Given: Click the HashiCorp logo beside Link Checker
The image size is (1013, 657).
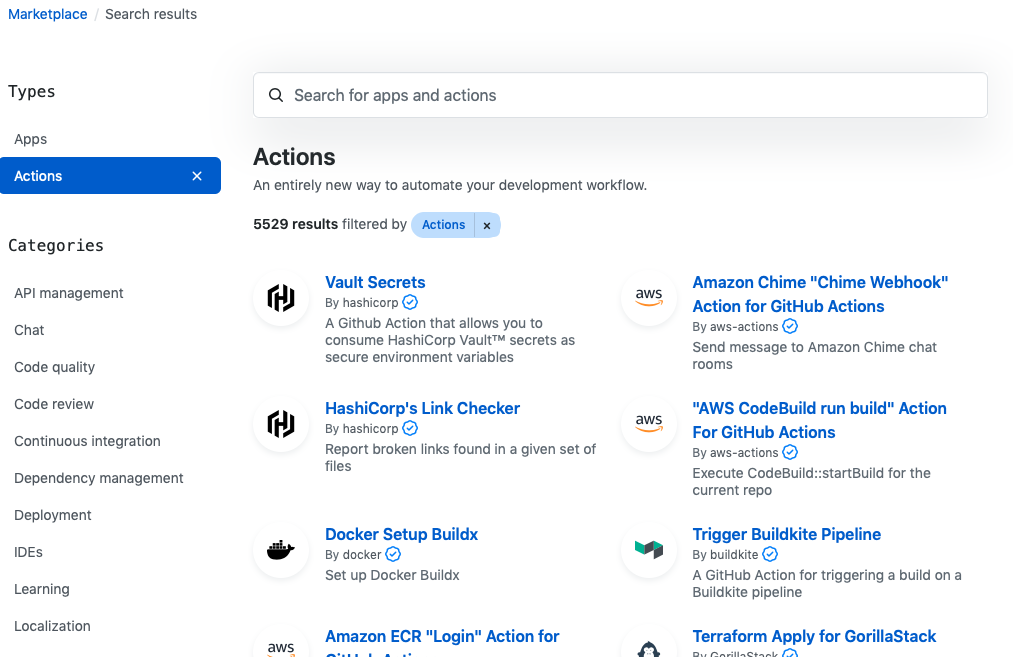Looking at the screenshot, I should click(281, 424).
